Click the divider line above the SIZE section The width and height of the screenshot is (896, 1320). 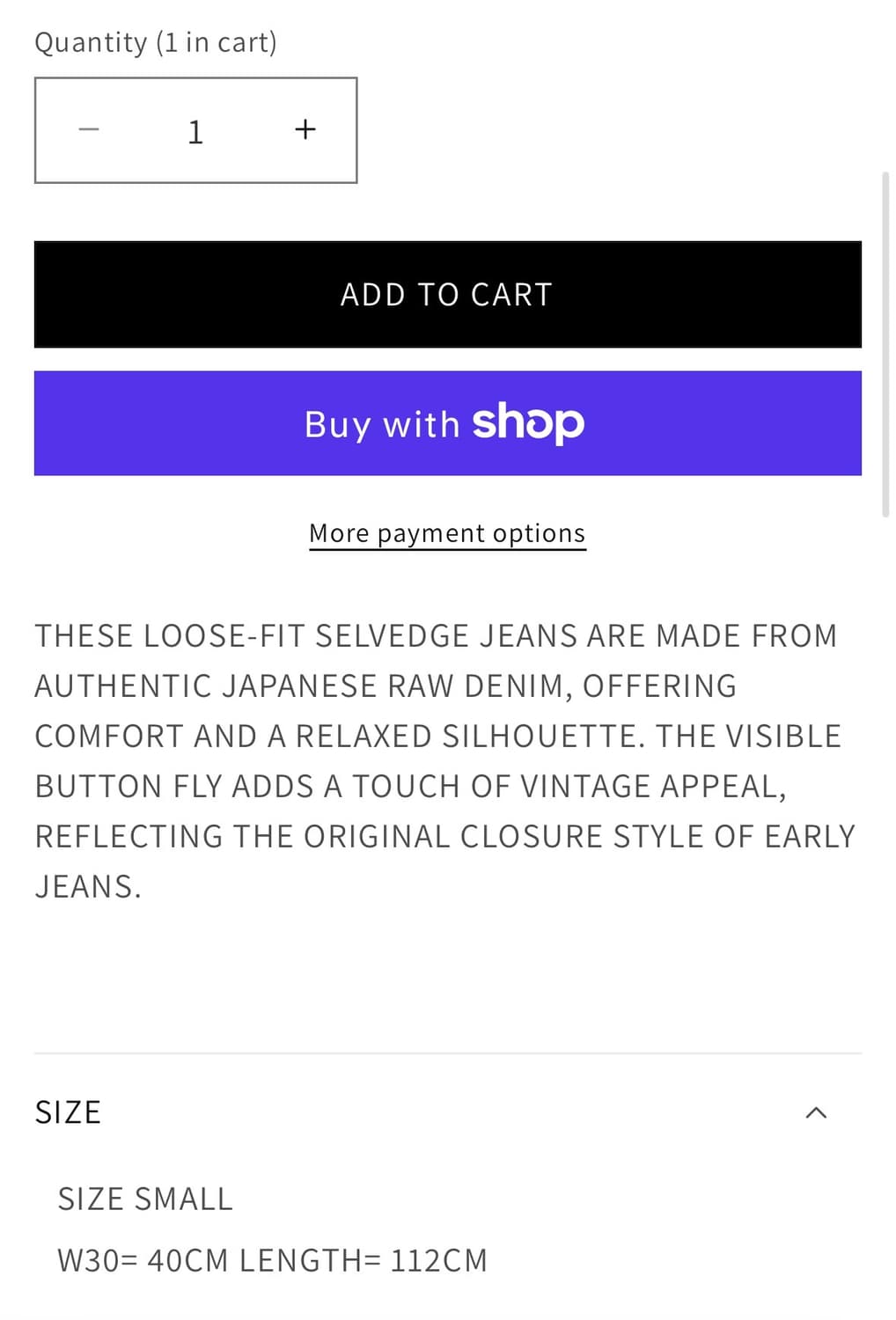pyautogui.click(x=447, y=1053)
